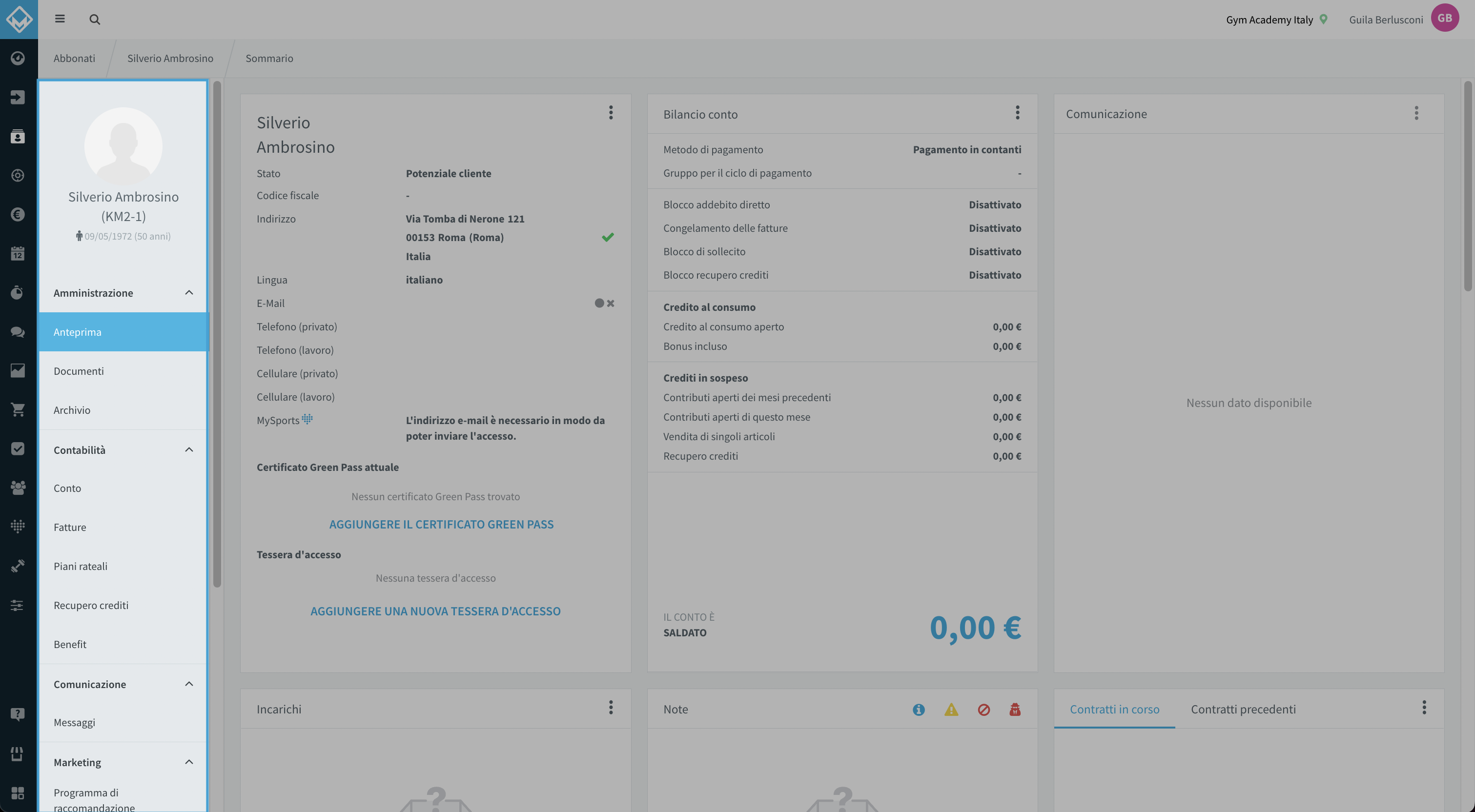Open the hamburger menu in the top bar

point(60,19)
